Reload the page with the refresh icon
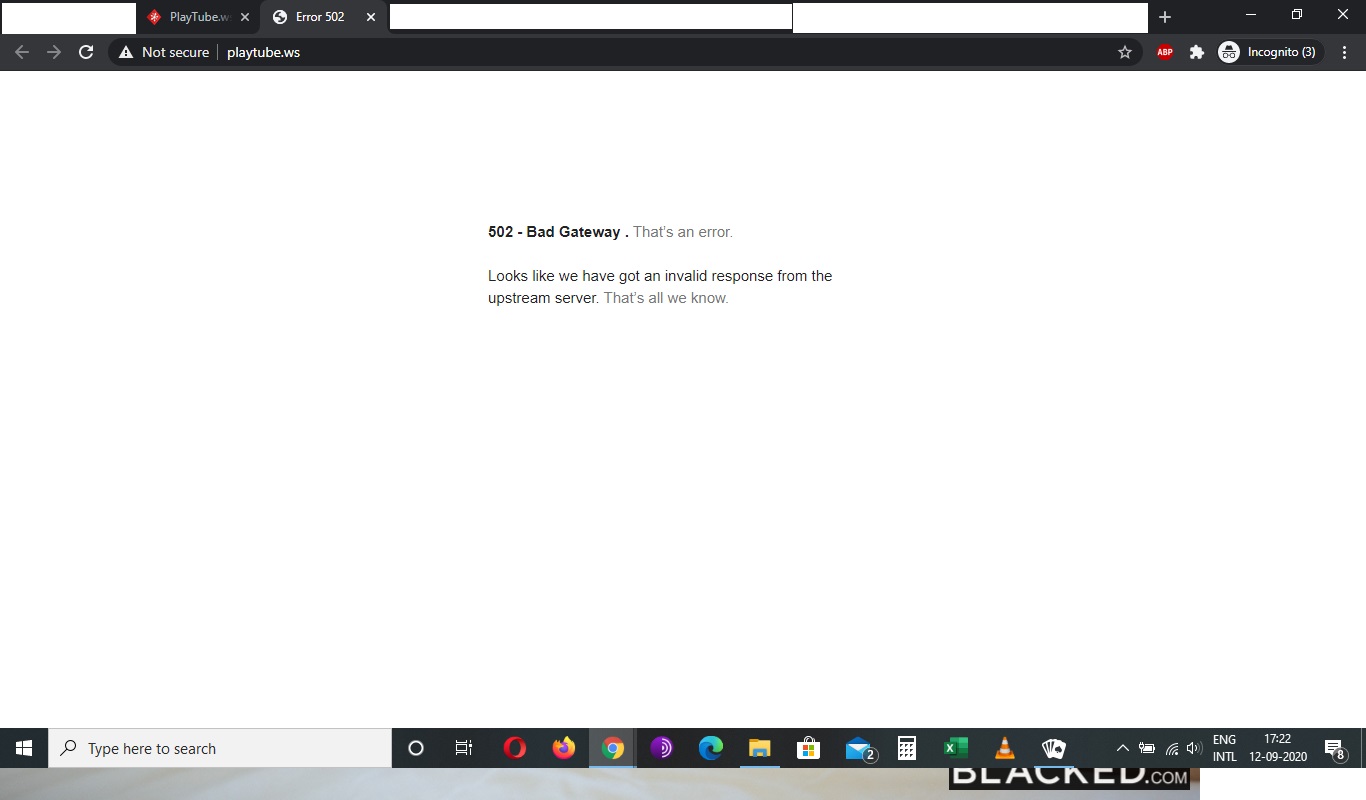Image resolution: width=1366 pixels, height=800 pixels. click(86, 52)
